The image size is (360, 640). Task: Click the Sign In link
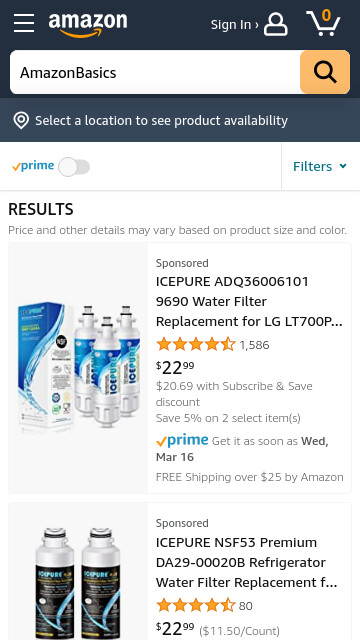pyautogui.click(x=234, y=25)
